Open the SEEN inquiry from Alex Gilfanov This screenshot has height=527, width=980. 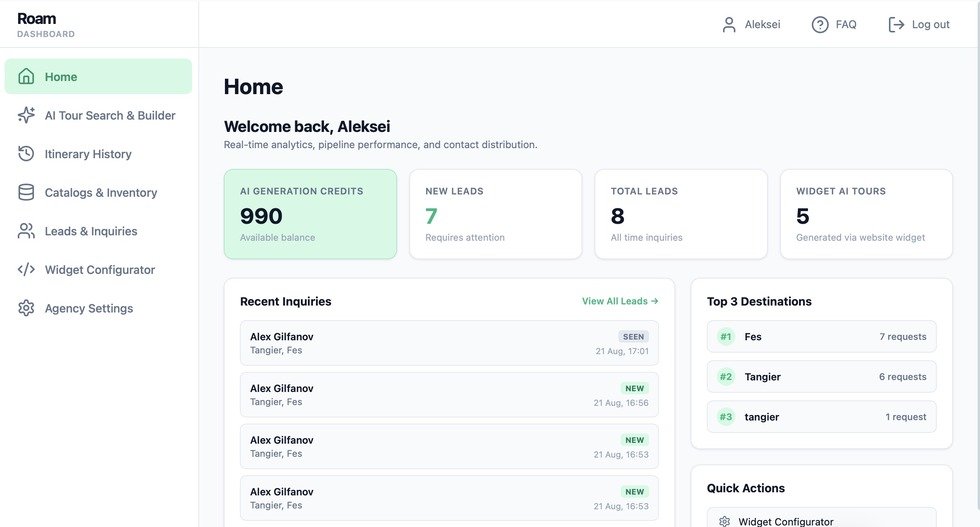(449, 343)
